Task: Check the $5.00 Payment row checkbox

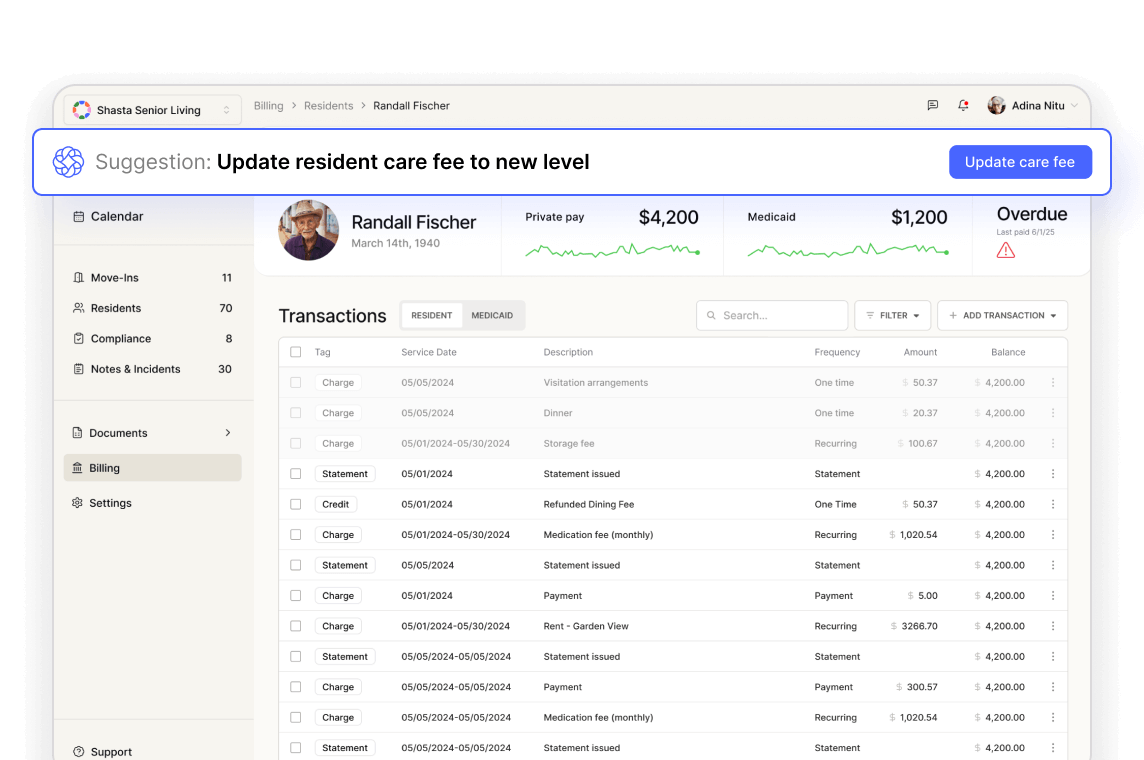Action: [x=295, y=596]
